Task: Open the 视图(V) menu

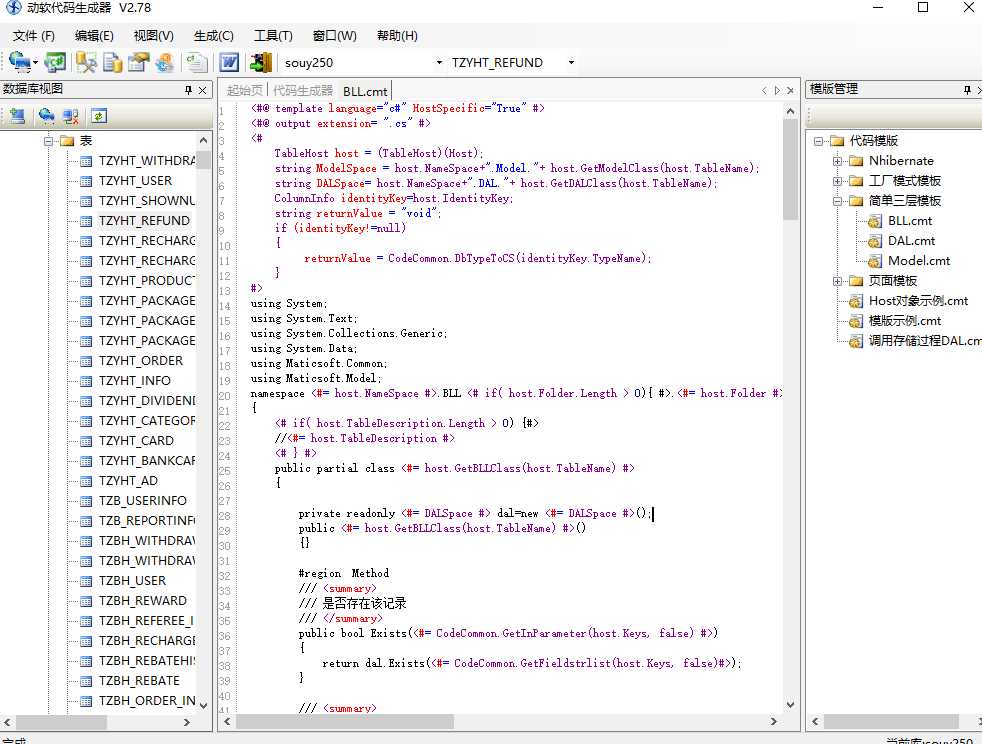Action: pyautogui.click(x=153, y=36)
